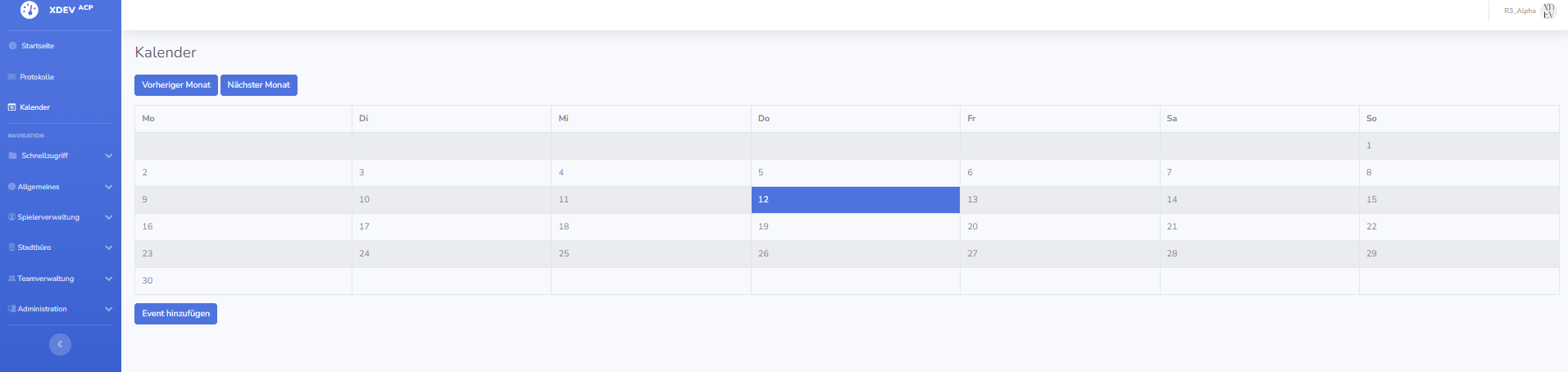Open the Protokolle menu item
The image size is (1568, 372).
coord(37,77)
